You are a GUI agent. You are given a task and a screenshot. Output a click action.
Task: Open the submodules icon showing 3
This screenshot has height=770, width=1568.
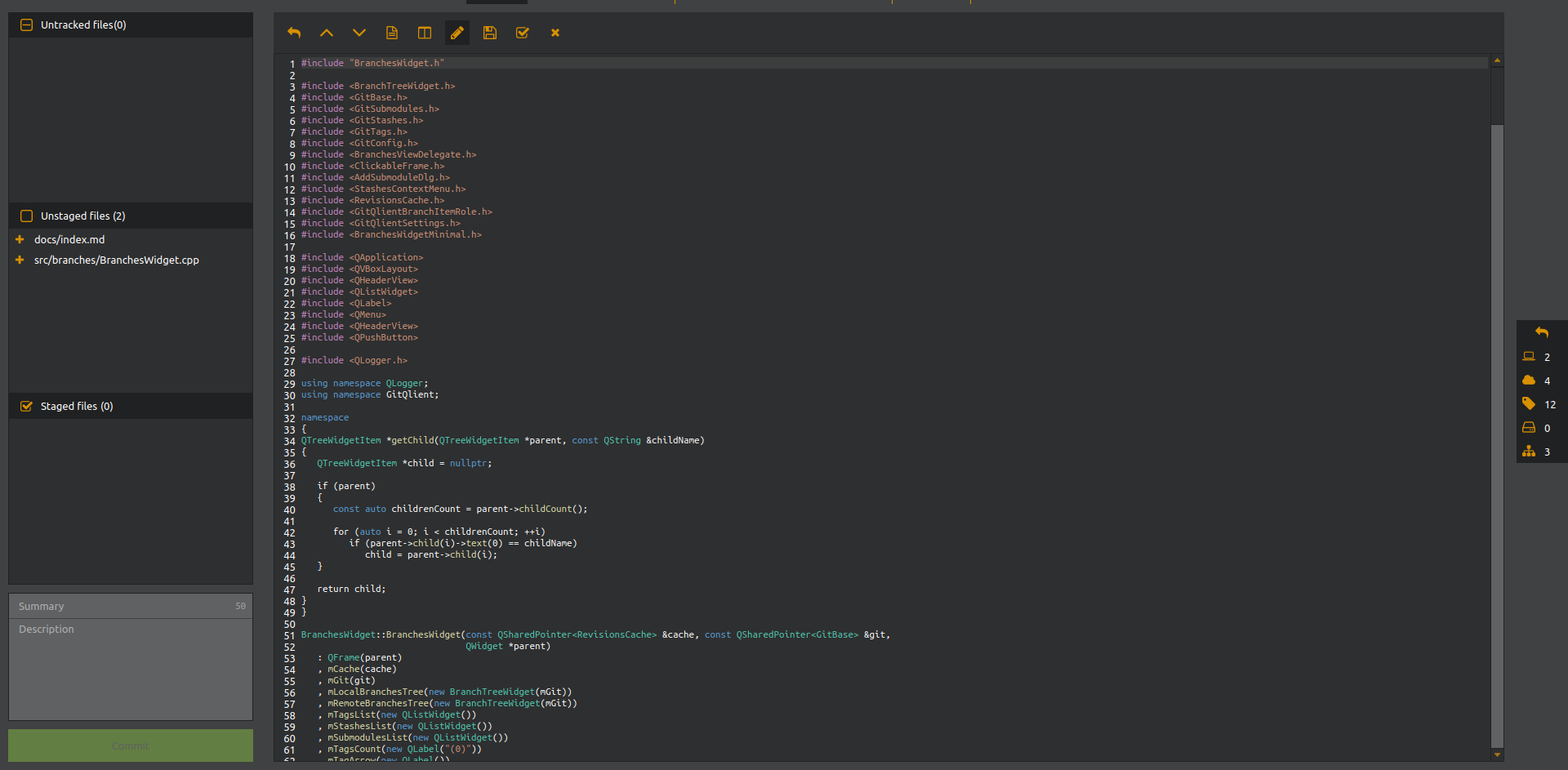point(1530,452)
